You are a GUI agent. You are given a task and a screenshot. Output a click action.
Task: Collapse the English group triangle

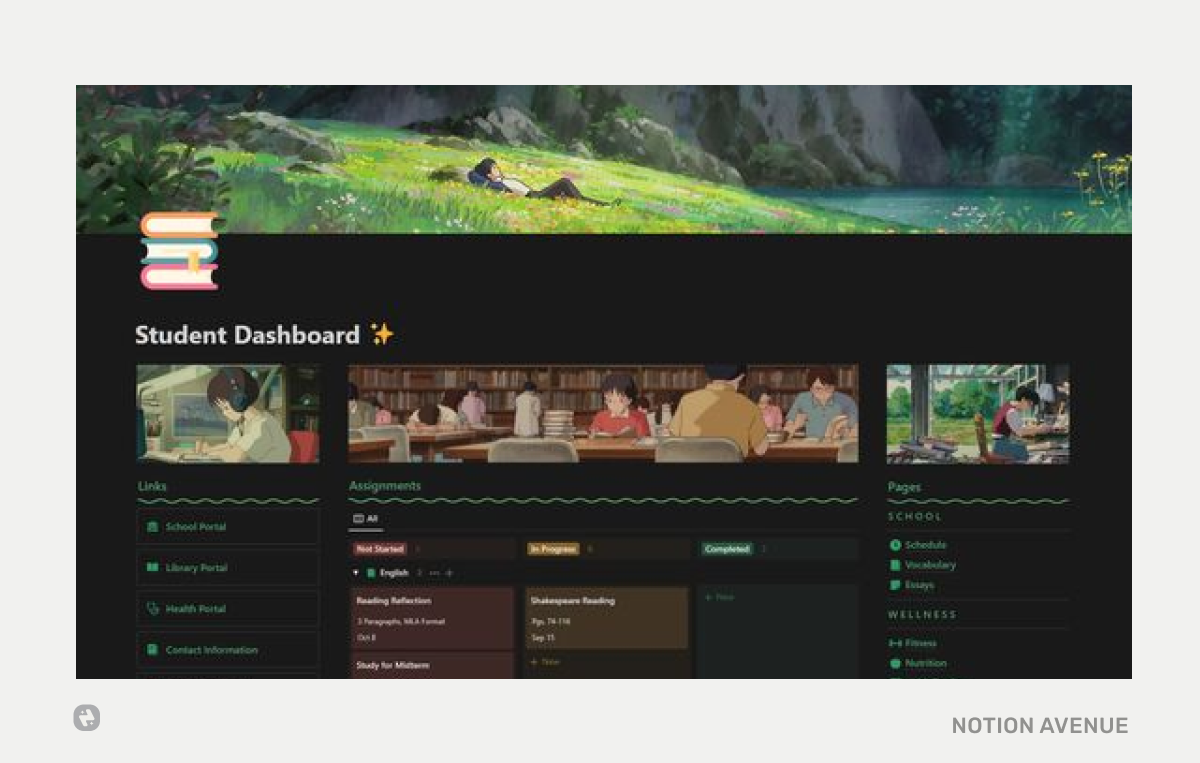coord(356,573)
